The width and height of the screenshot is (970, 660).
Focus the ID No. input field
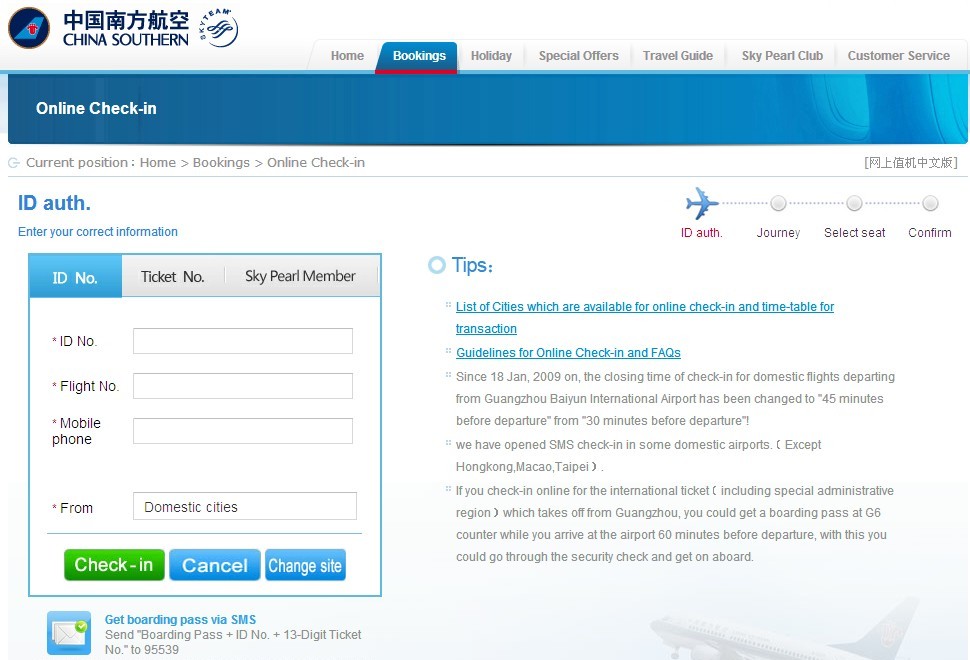coord(243,341)
